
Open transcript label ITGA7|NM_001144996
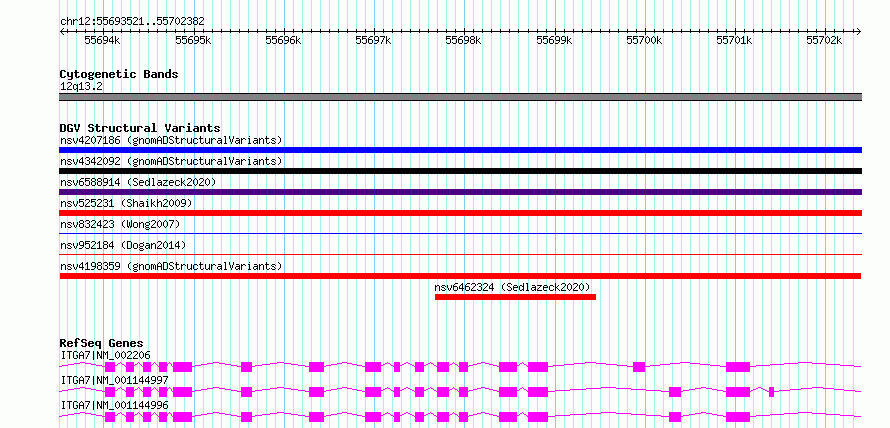point(115,405)
